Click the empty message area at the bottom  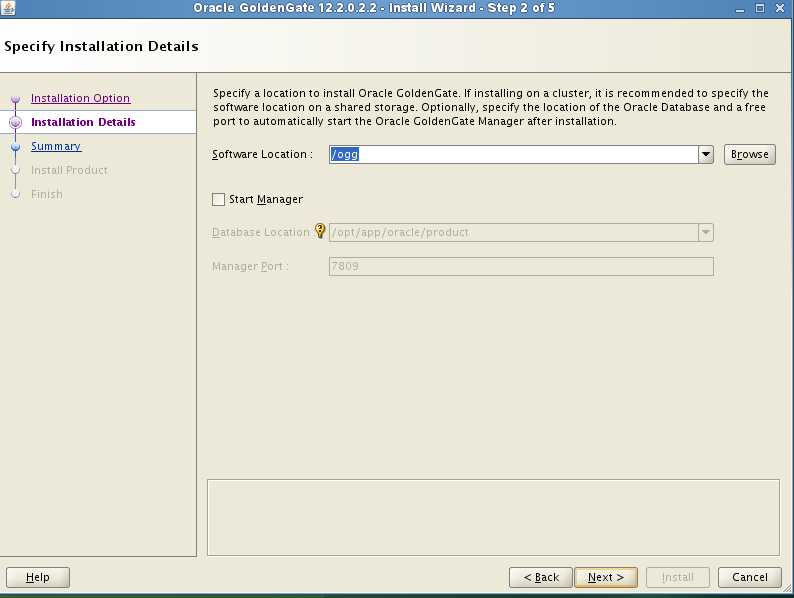tap(493, 517)
